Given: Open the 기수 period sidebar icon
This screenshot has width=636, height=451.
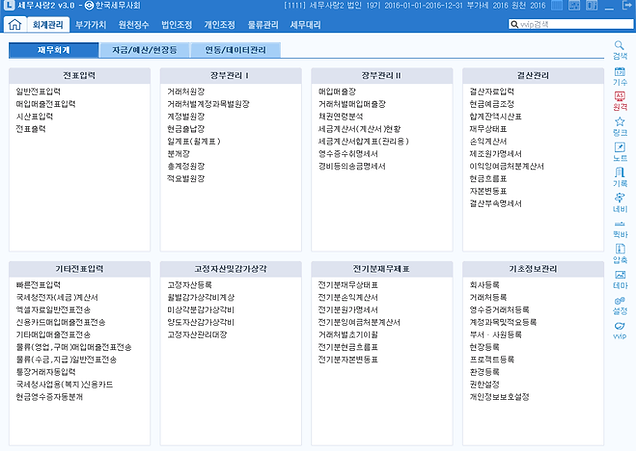Looking at the screenshot, I should pyautogui.click(x=619, y=76).
